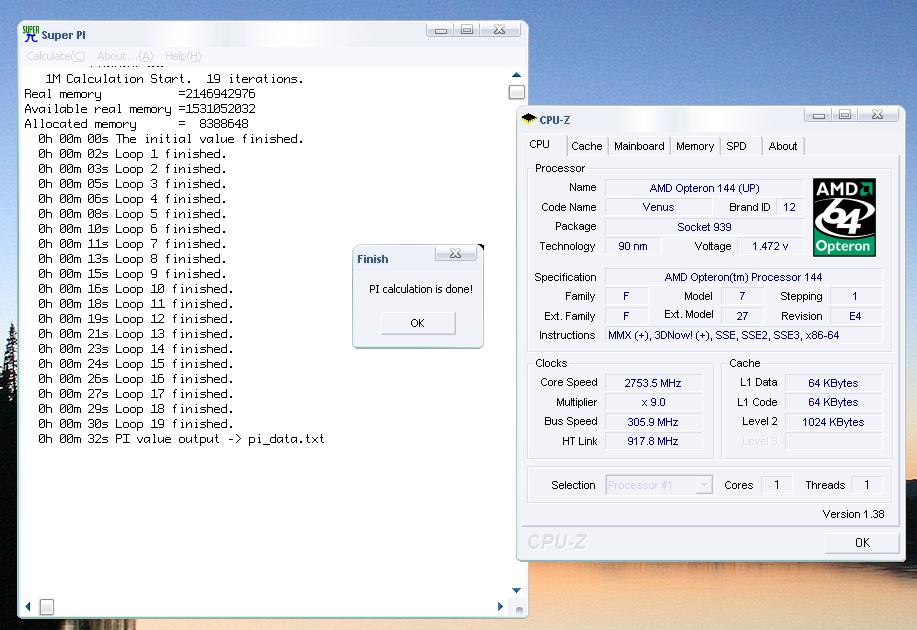Viewport: 917px width, 630px height.
Task: Click the Voltage value '1.472 v'
Action: point(770,246)
